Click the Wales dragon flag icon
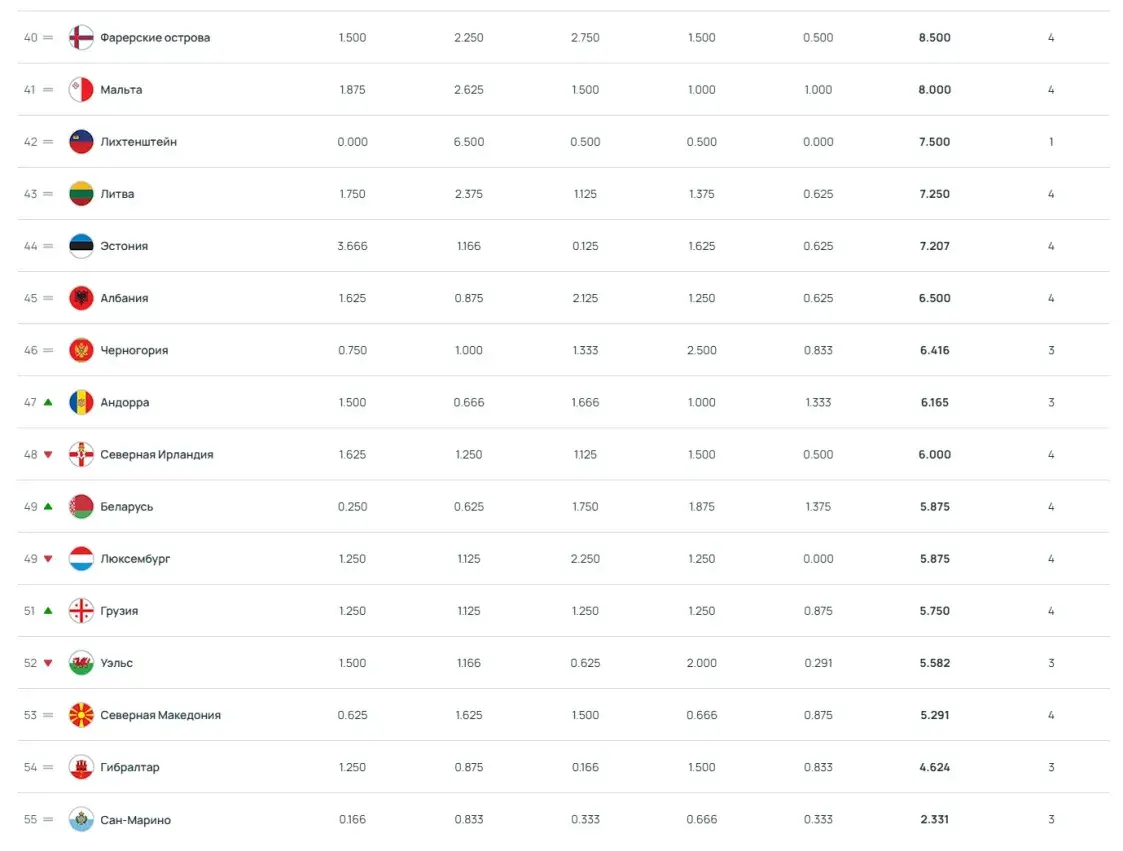 pyautogui.click(x=81, y=663)
